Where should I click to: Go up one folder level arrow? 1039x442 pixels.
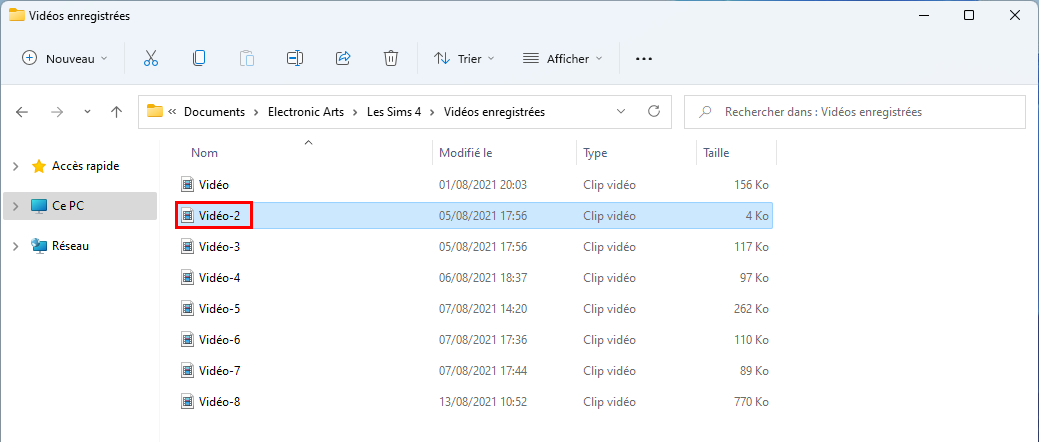[x=117, y=112]
